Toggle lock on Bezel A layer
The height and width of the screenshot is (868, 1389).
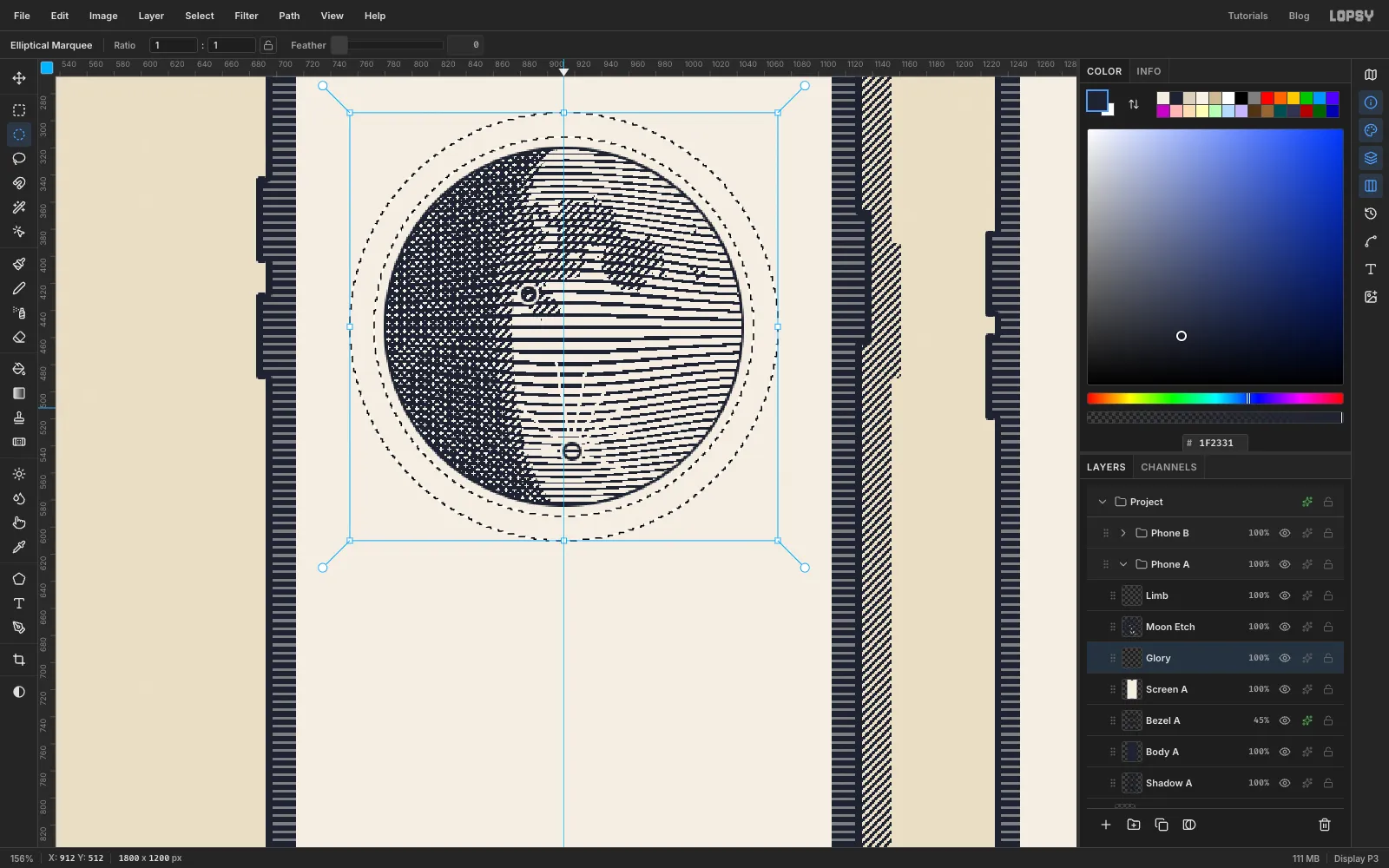(1328, 720)
